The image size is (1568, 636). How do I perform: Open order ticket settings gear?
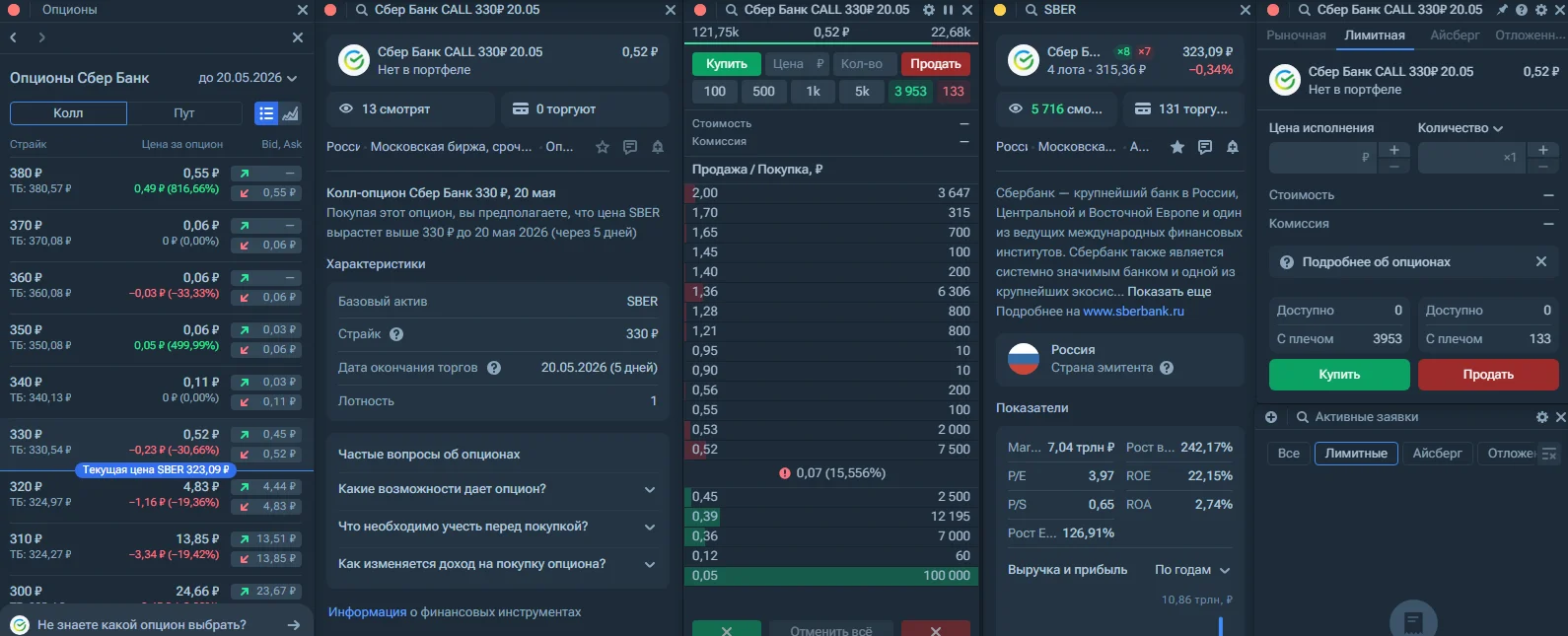pyautogui.click(x=1541, y=10)
